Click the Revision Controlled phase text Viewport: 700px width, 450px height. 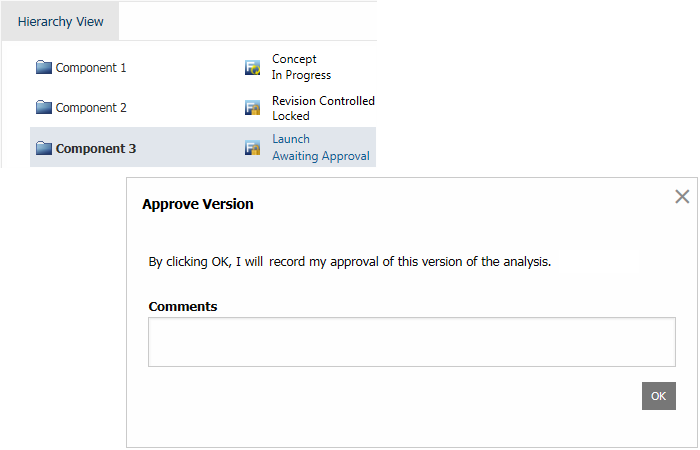(323, 101)
